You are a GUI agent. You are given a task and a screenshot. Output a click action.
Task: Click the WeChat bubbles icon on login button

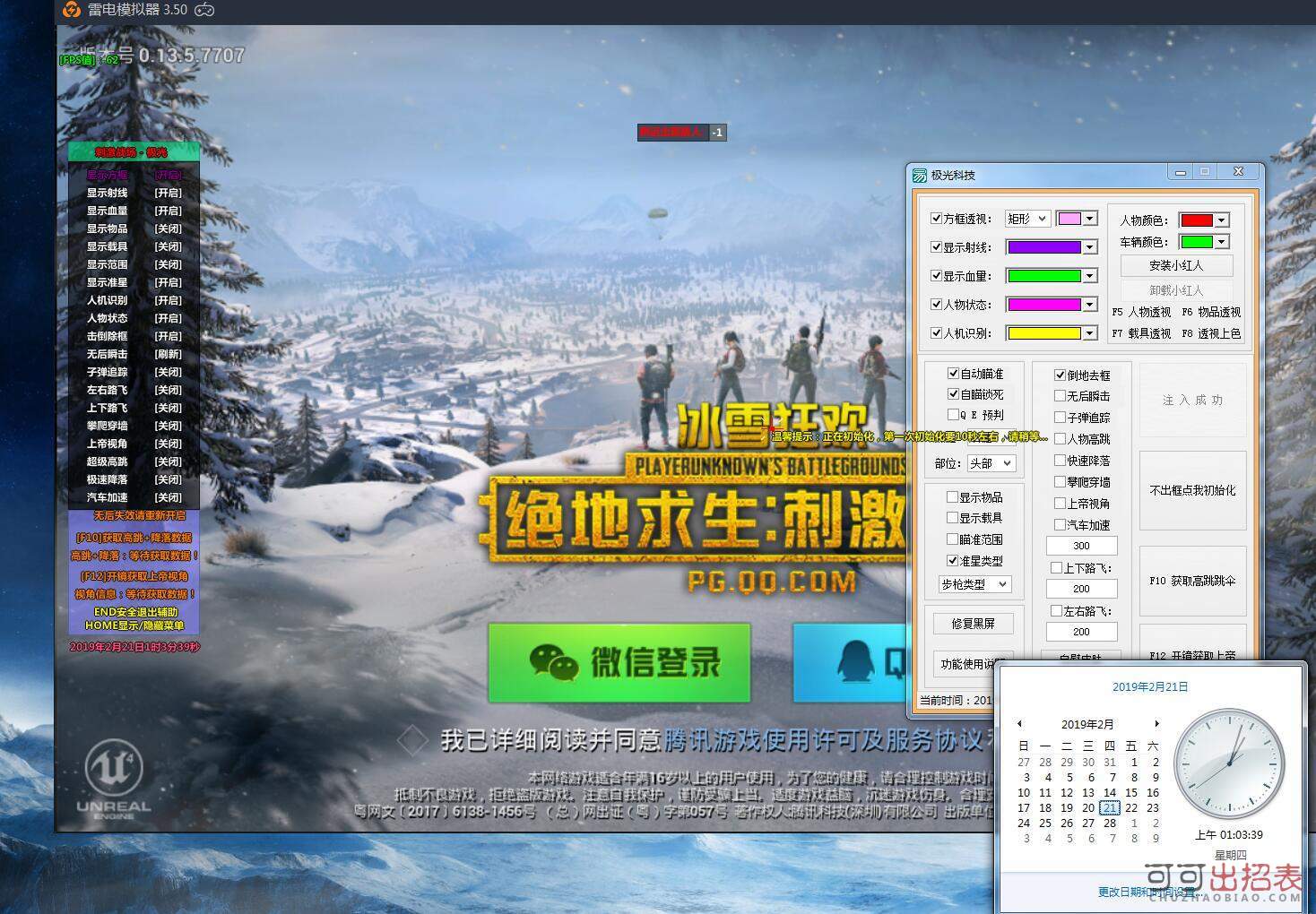tap(554, 662)
